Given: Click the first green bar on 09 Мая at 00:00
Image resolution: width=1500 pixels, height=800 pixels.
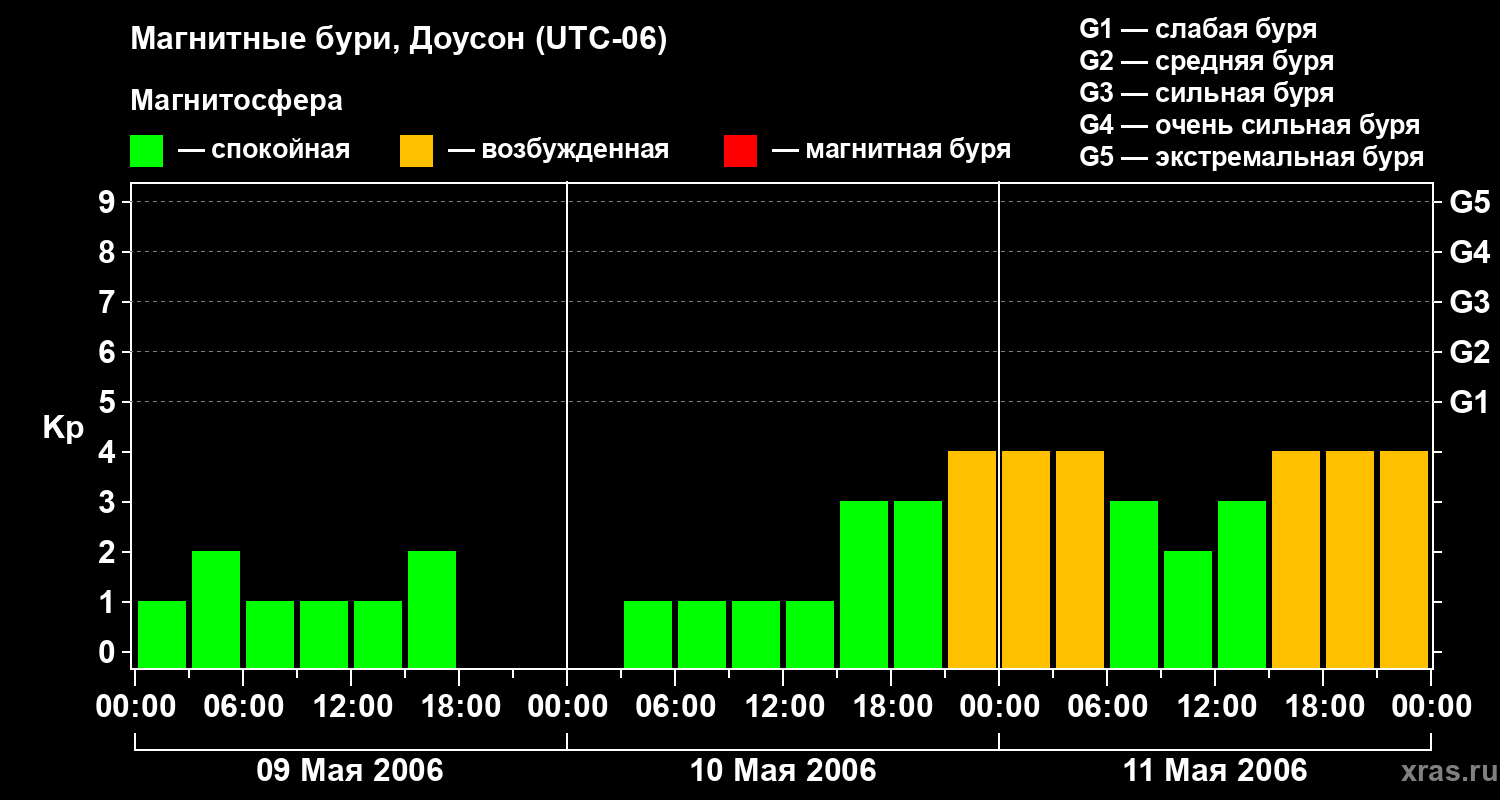Looking at the screenshot, I should click(162, 634).
